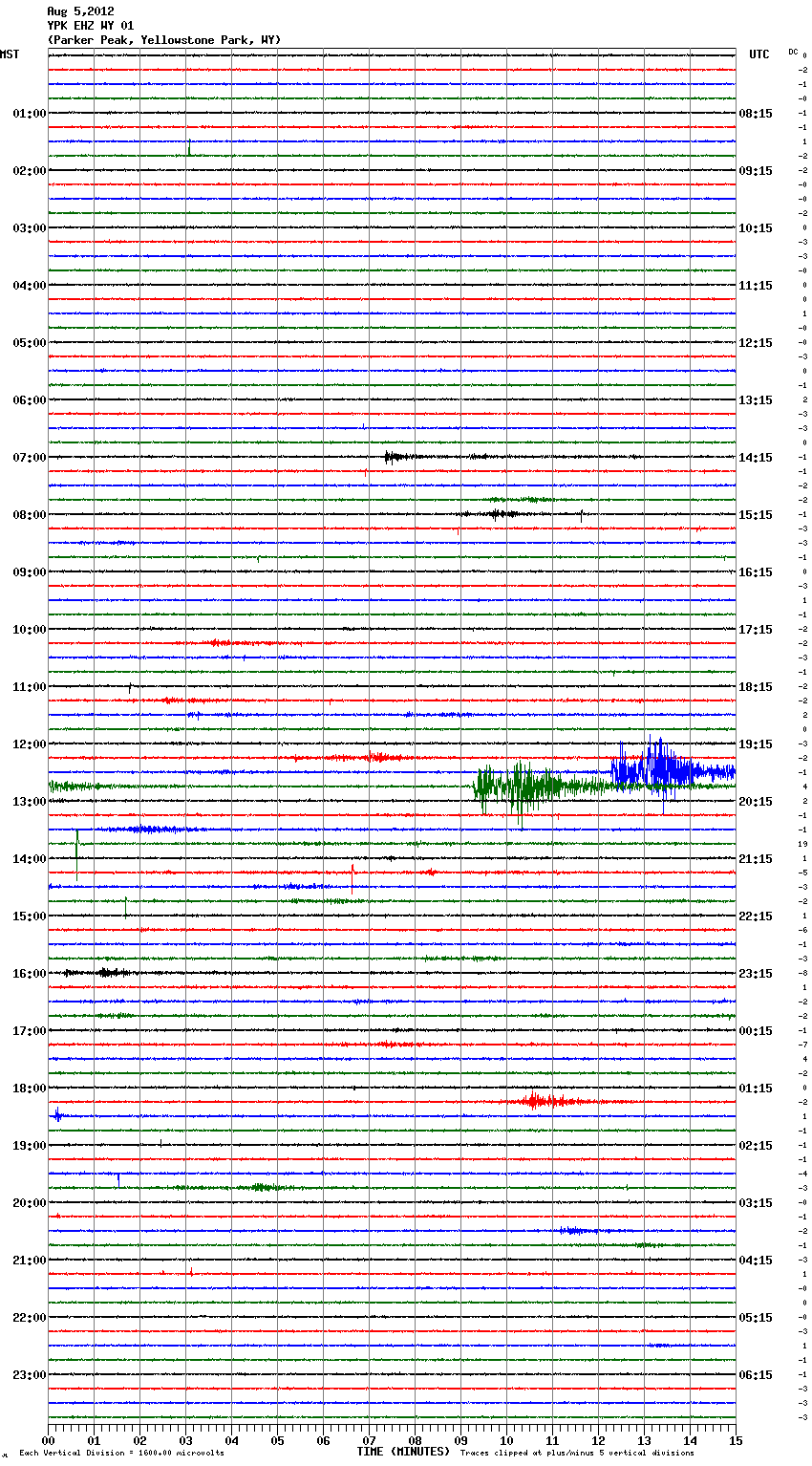Click the MST column header
The height and width of the screenshot is (1466, 812).
tap(10, 54)
